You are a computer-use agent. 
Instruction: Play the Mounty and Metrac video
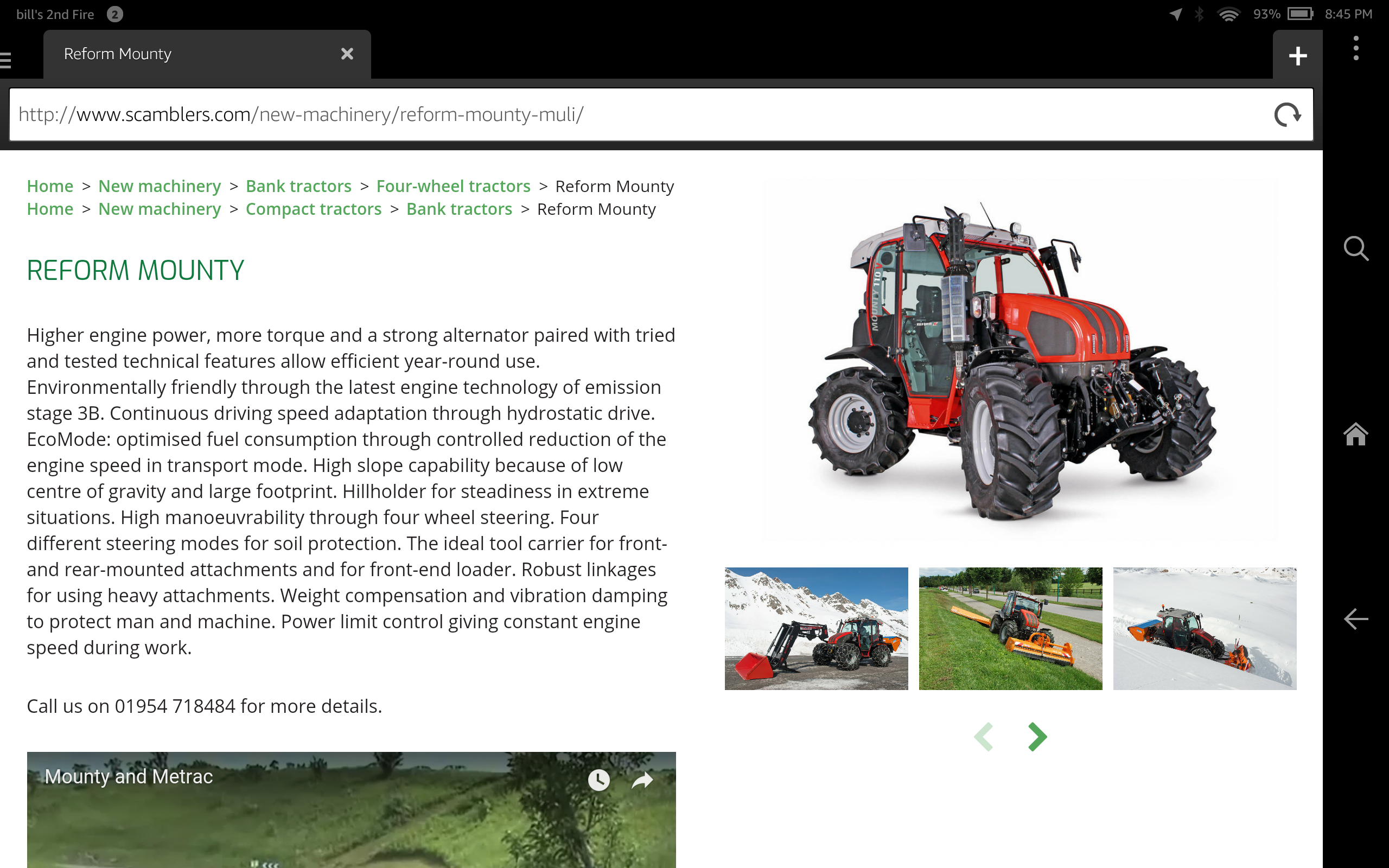point(351,827)
